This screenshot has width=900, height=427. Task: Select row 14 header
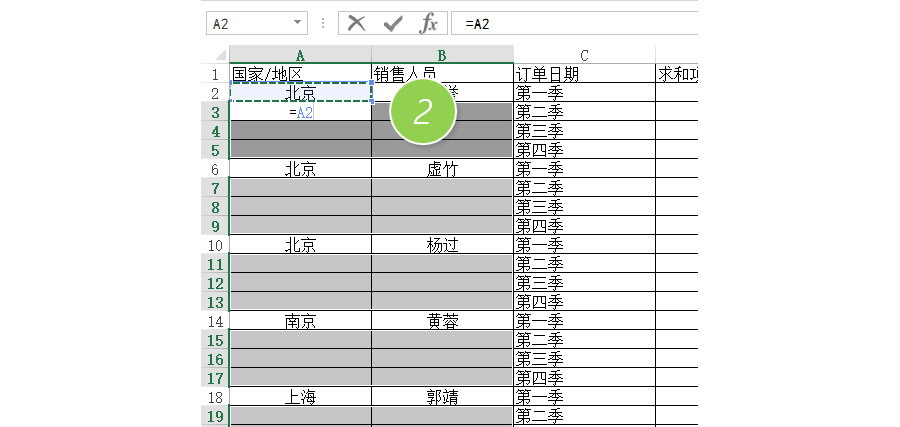coord(215,321)
